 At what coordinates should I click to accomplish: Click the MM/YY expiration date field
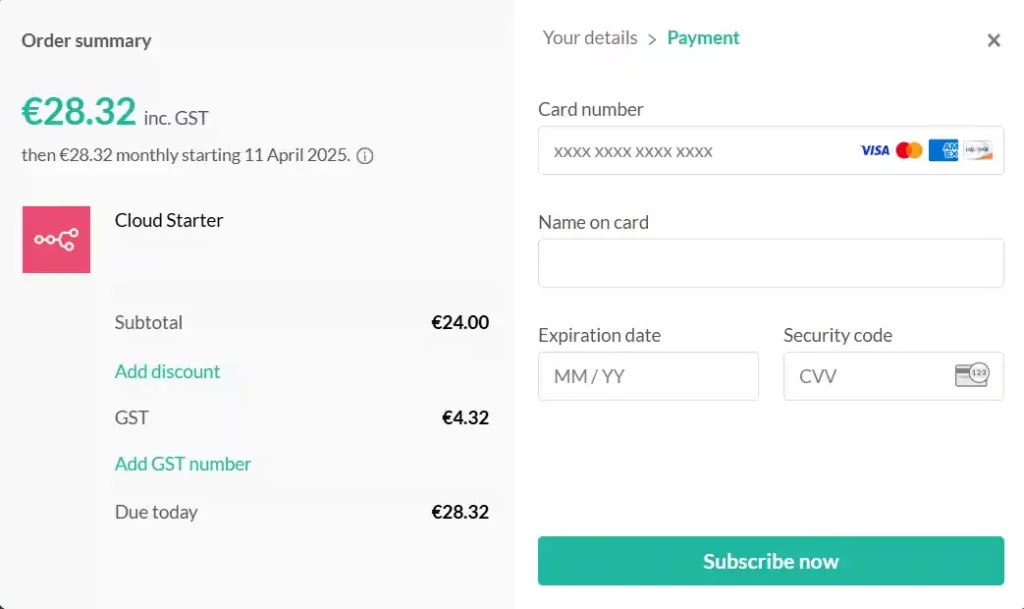pos(648,376)
